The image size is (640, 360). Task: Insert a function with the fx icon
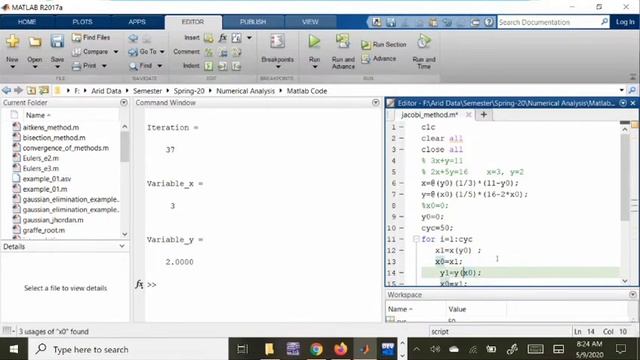point(222,38)
